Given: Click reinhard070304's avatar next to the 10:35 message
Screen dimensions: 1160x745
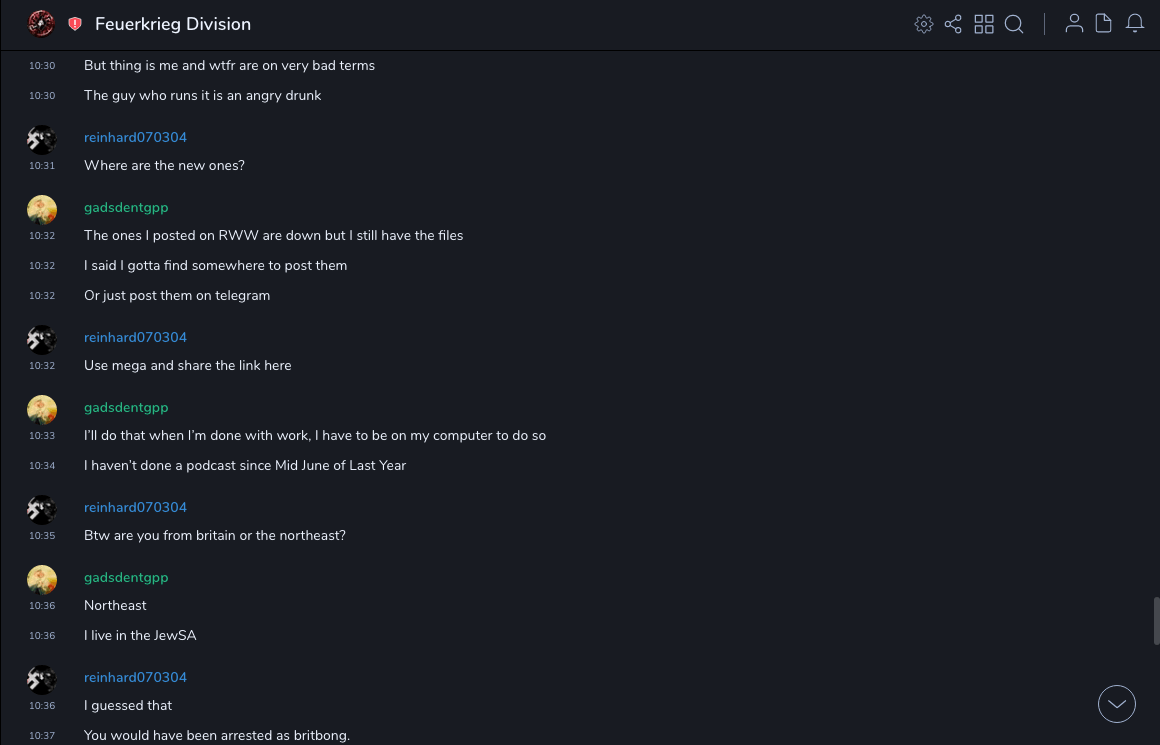Looking at the screenshot, I should coord(41,509).
